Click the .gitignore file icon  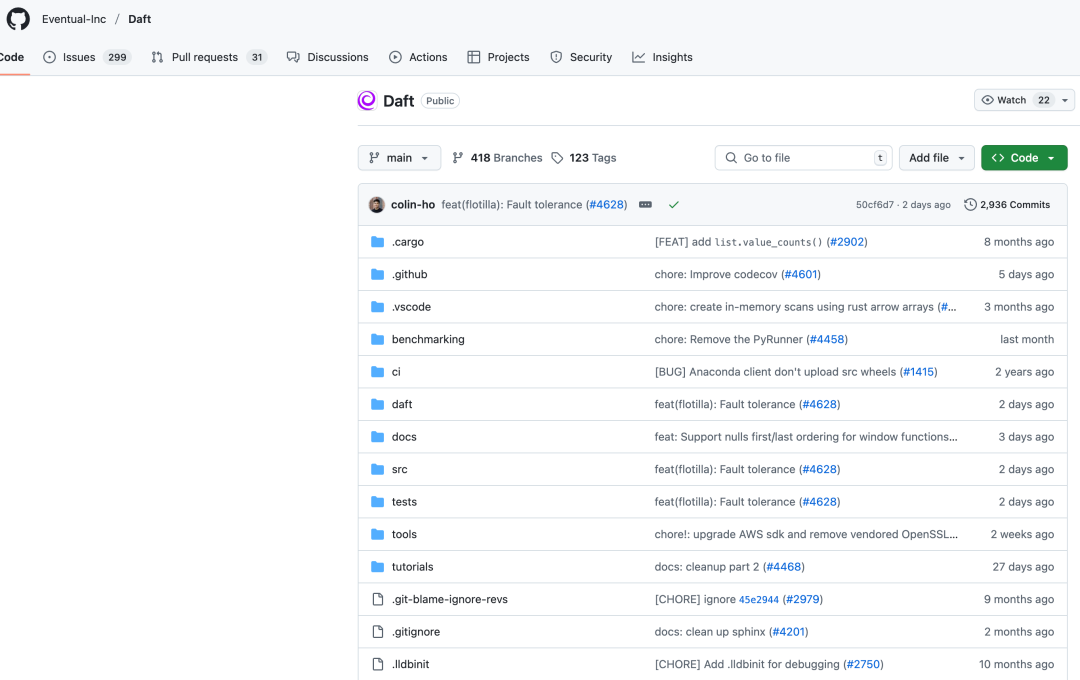[x=377, y=632]
